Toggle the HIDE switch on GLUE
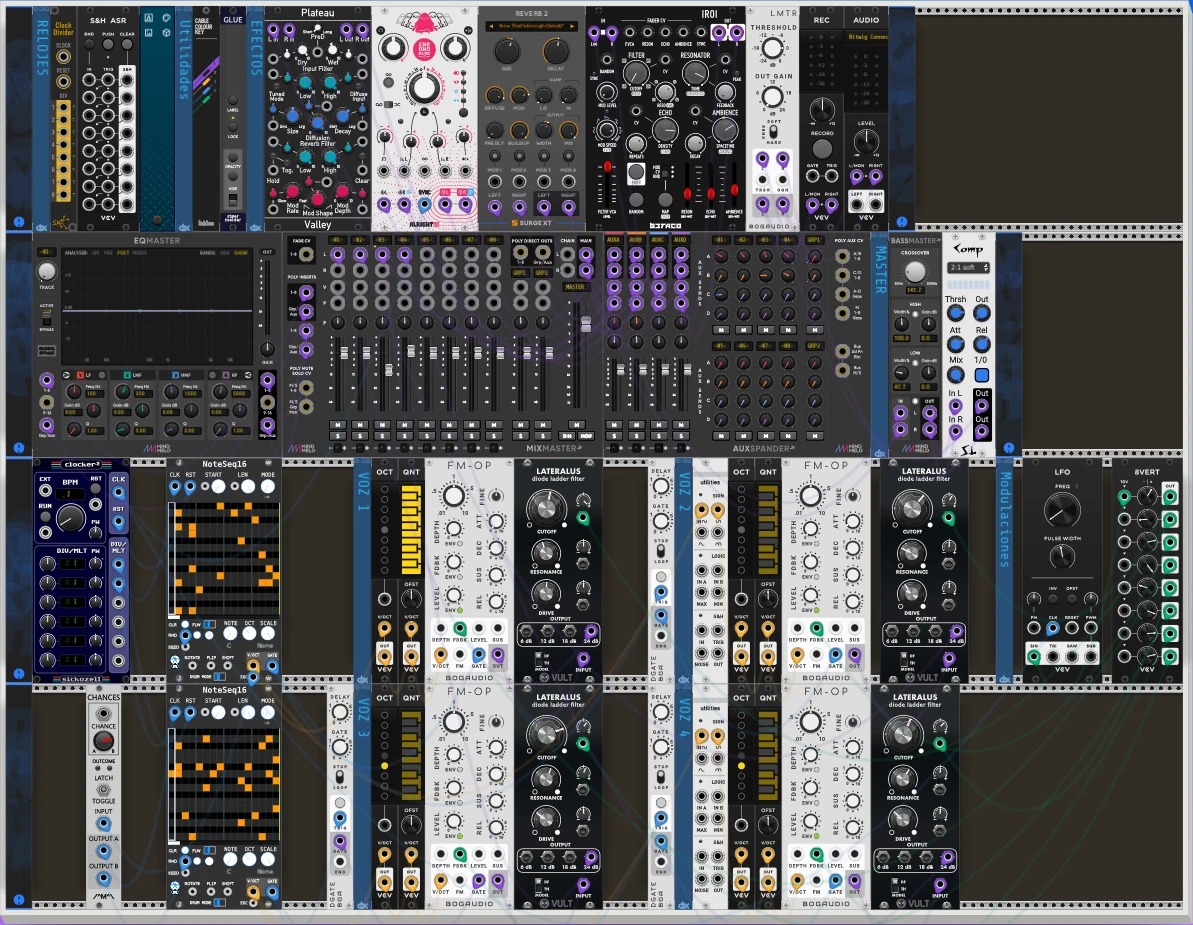Viewport: 1193px width, 925px height. coord(233,199)
